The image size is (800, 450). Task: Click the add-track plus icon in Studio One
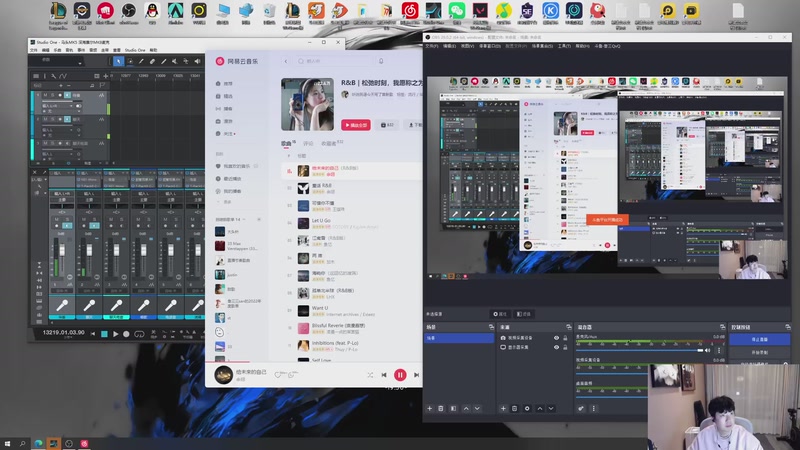click(x=105, y=76)
